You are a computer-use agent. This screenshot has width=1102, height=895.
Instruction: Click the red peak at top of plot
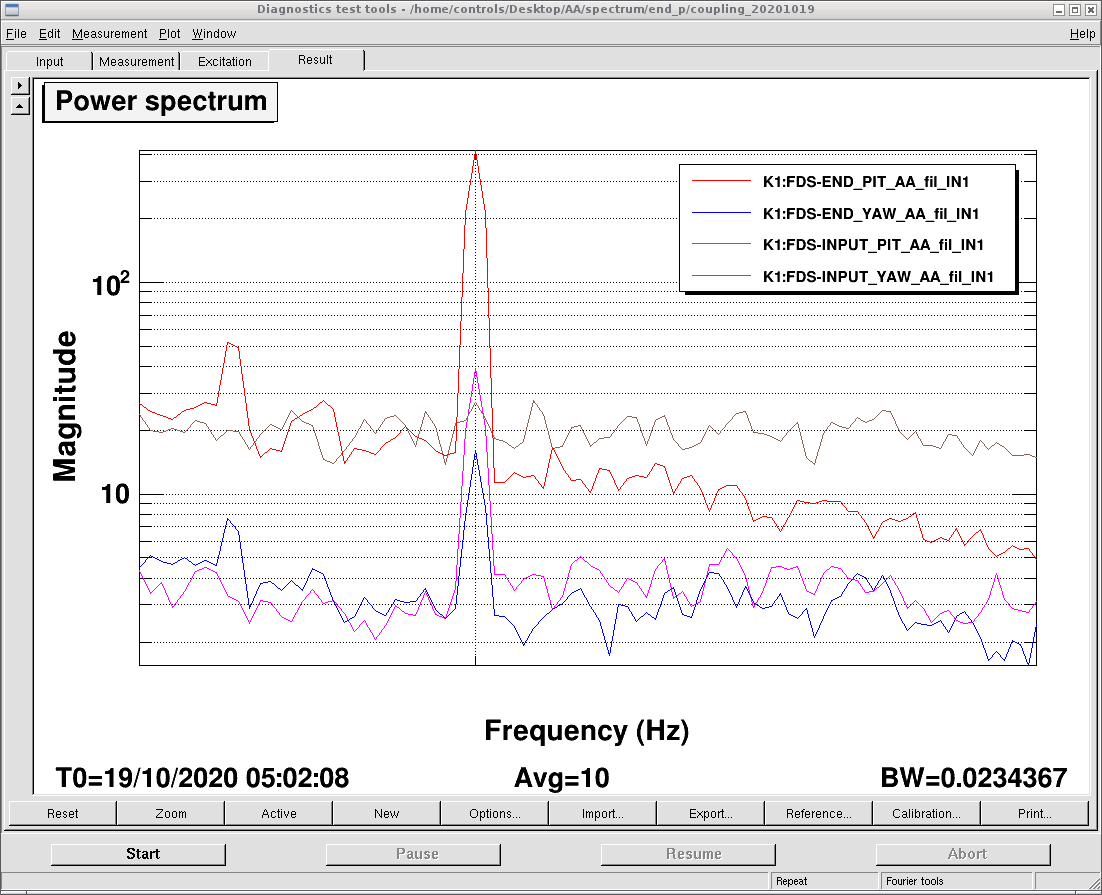tap(476, 155)
